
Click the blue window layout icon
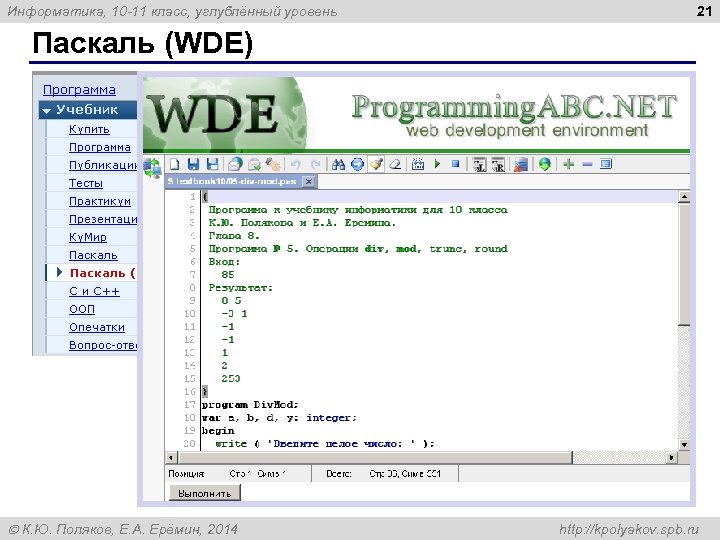[x=606, y=163]
